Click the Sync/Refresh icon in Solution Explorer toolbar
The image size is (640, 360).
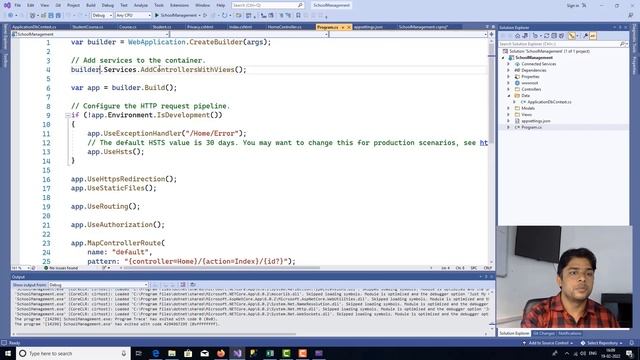(547, 36)
